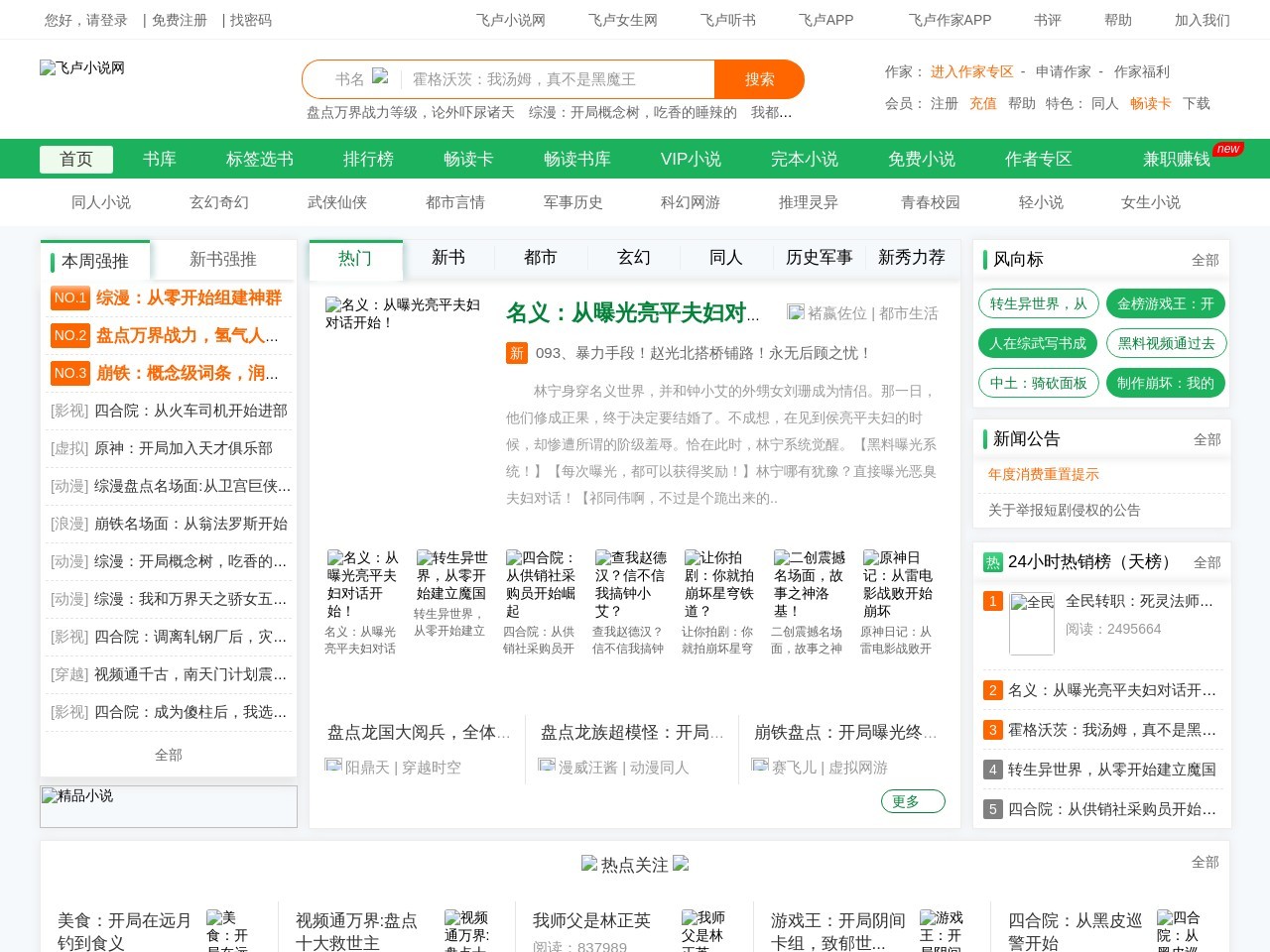Switch to the 新书 tab
The image size is (1270, 952).
point(448,257)
